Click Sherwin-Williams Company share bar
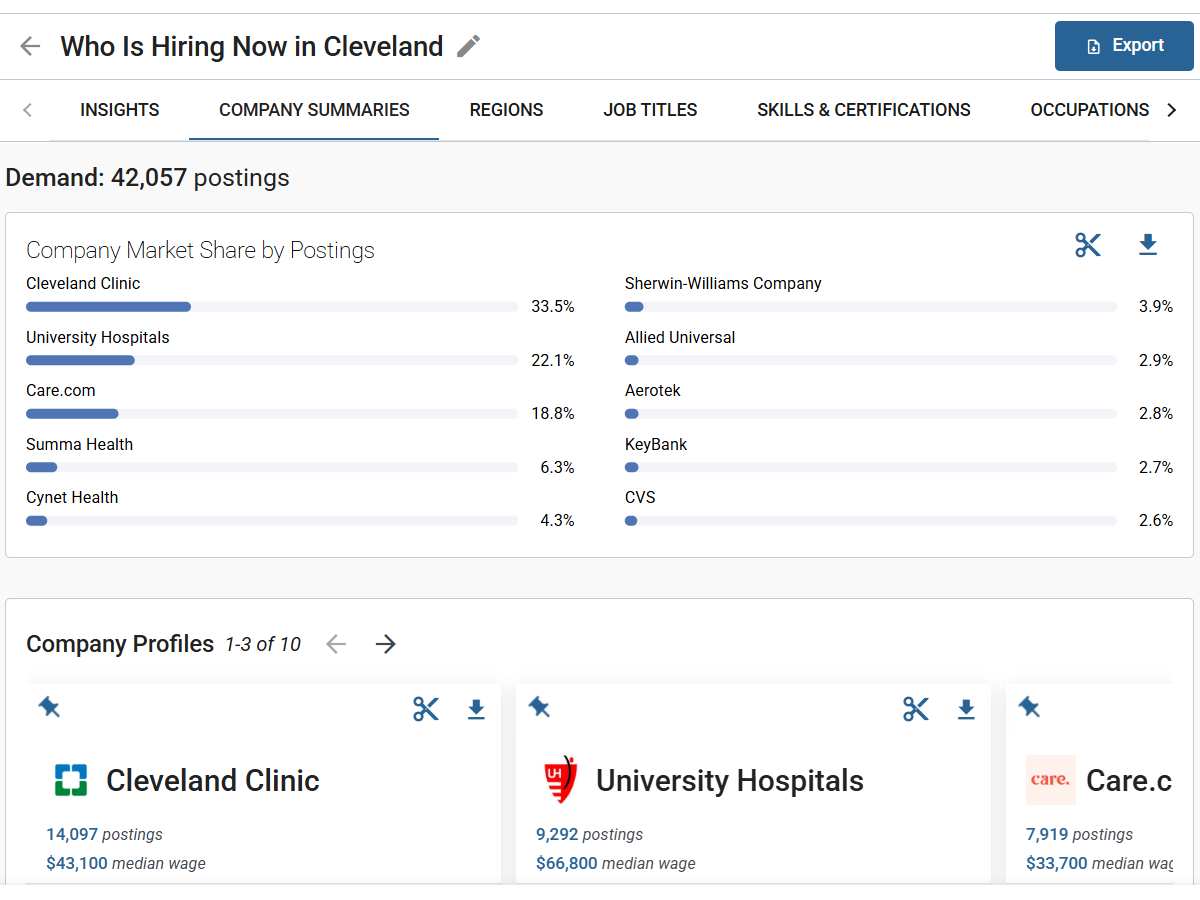This screenshot has height=900, width=1200. point(871,307)
